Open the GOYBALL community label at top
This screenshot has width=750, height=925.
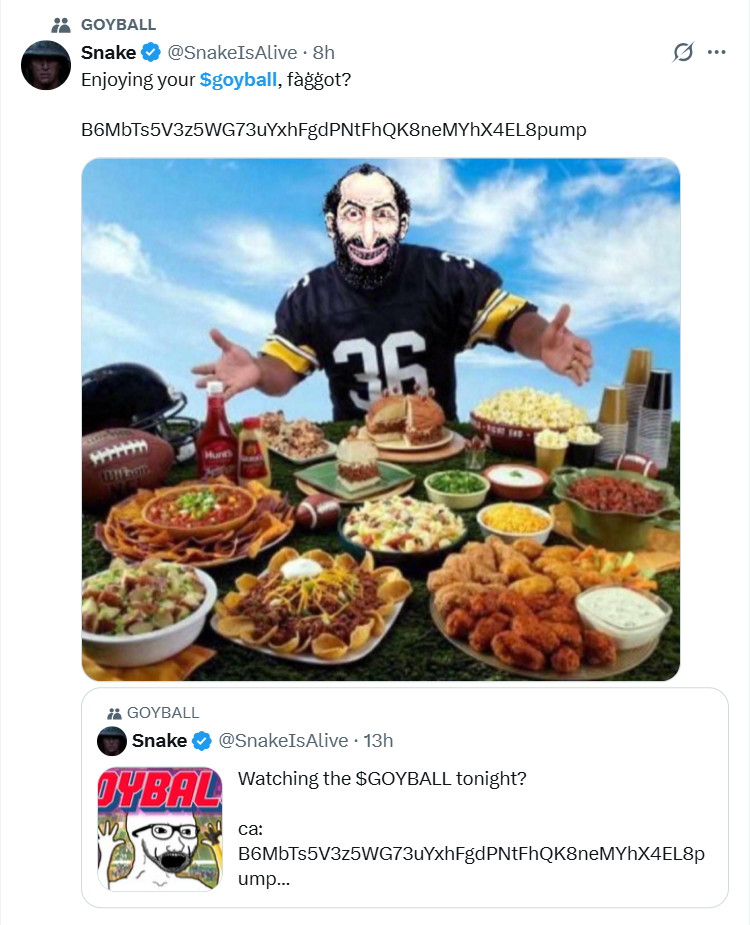point(118,25)
